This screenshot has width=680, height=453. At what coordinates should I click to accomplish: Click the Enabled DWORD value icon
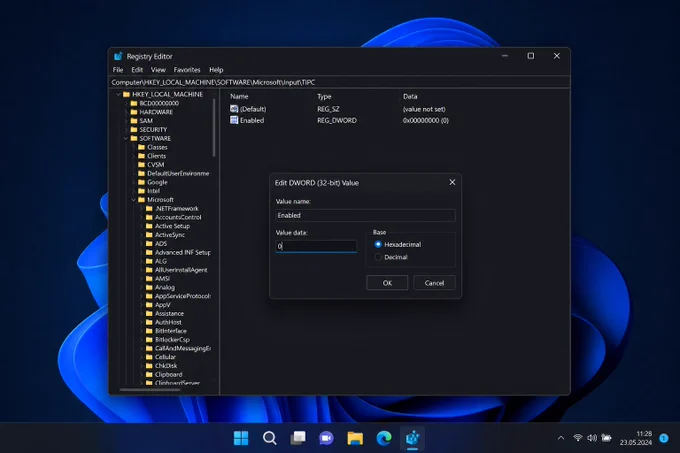[234, 120]
